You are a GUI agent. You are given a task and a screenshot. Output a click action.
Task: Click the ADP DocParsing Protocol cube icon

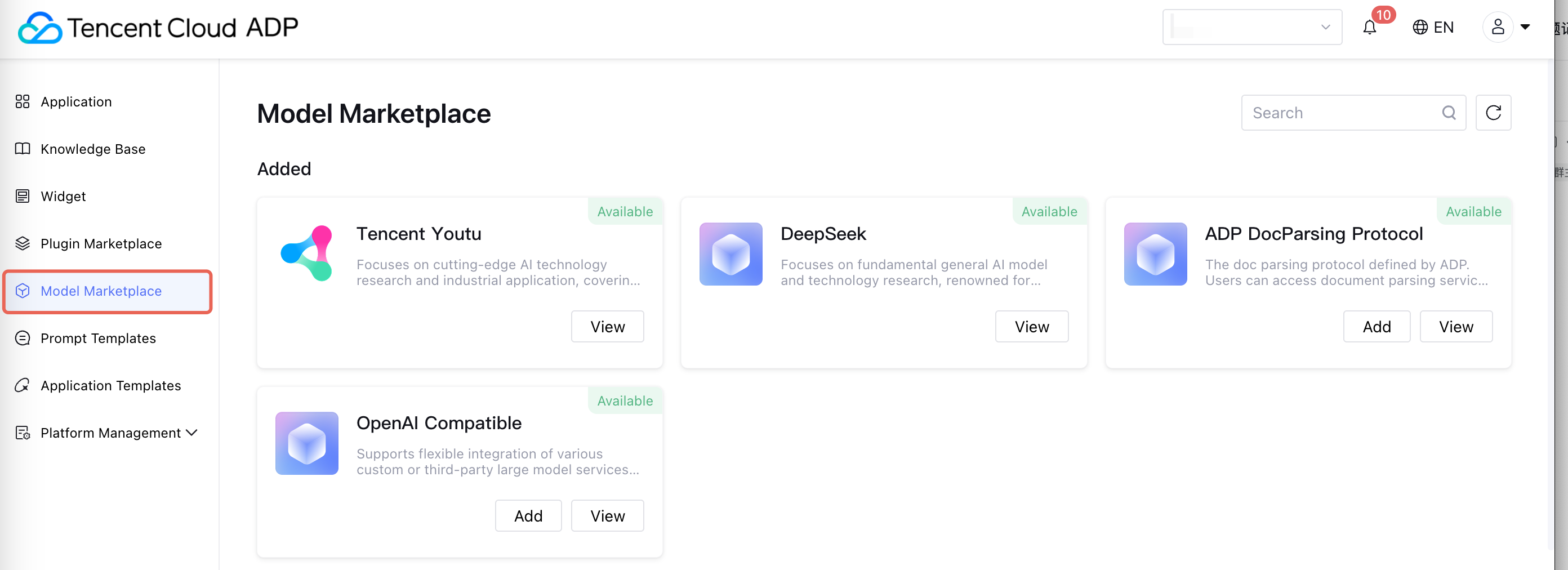(1155, 254)
